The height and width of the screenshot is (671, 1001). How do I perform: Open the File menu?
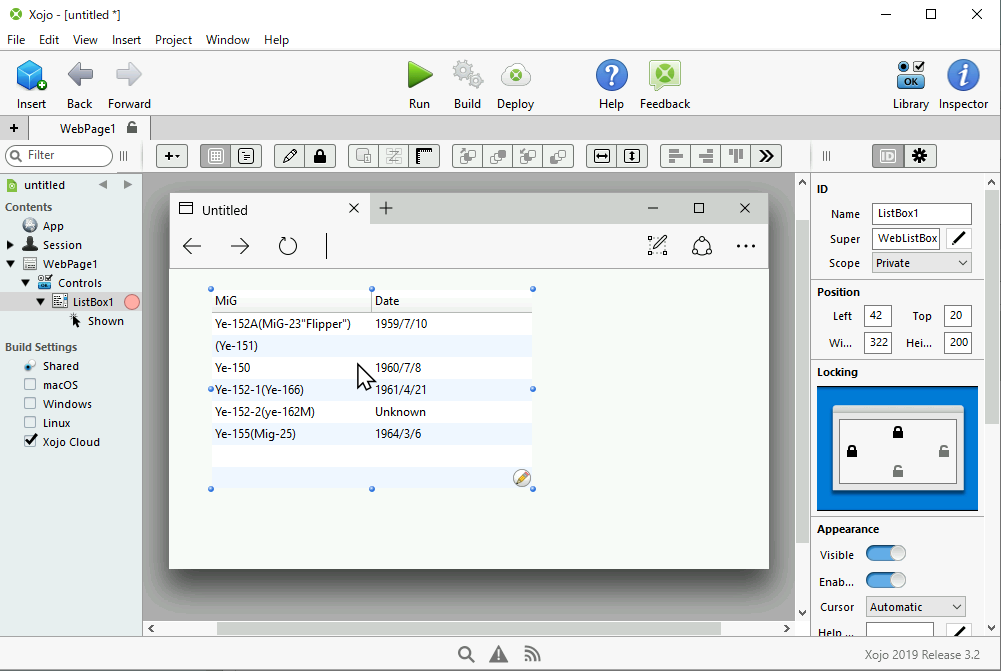16,40
